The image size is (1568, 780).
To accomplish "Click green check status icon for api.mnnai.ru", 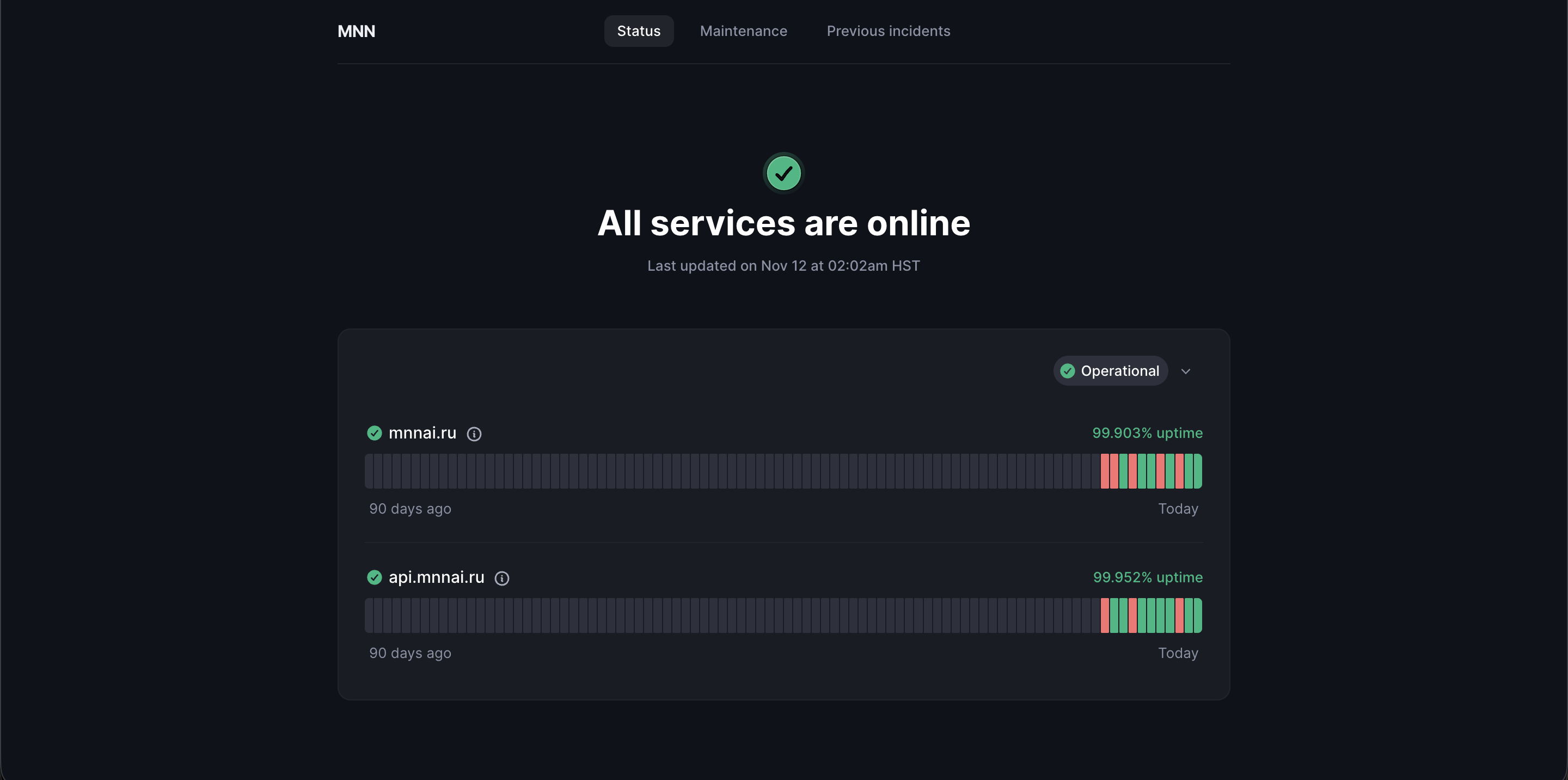I will point(375,577).
